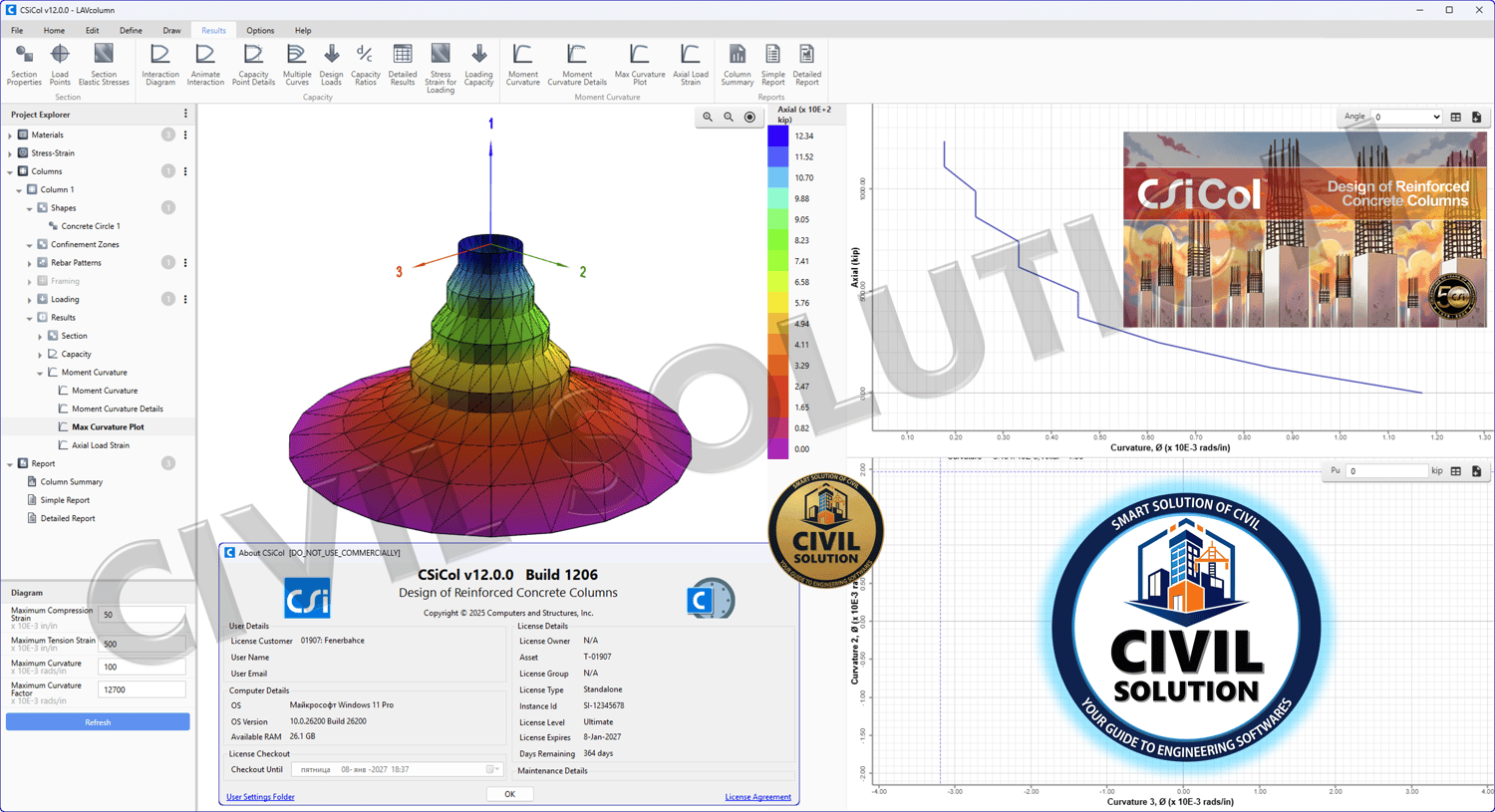Expand the Stress-Strain tree node
The image size is (1495, 812).
10,153
